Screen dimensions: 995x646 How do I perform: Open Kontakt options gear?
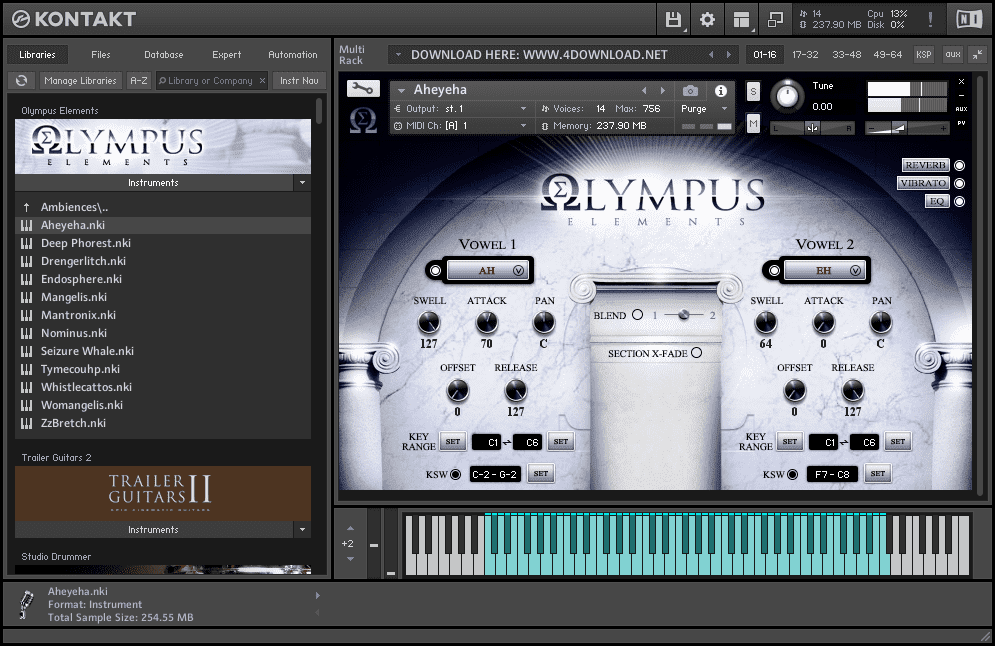[x=707, y=20]
